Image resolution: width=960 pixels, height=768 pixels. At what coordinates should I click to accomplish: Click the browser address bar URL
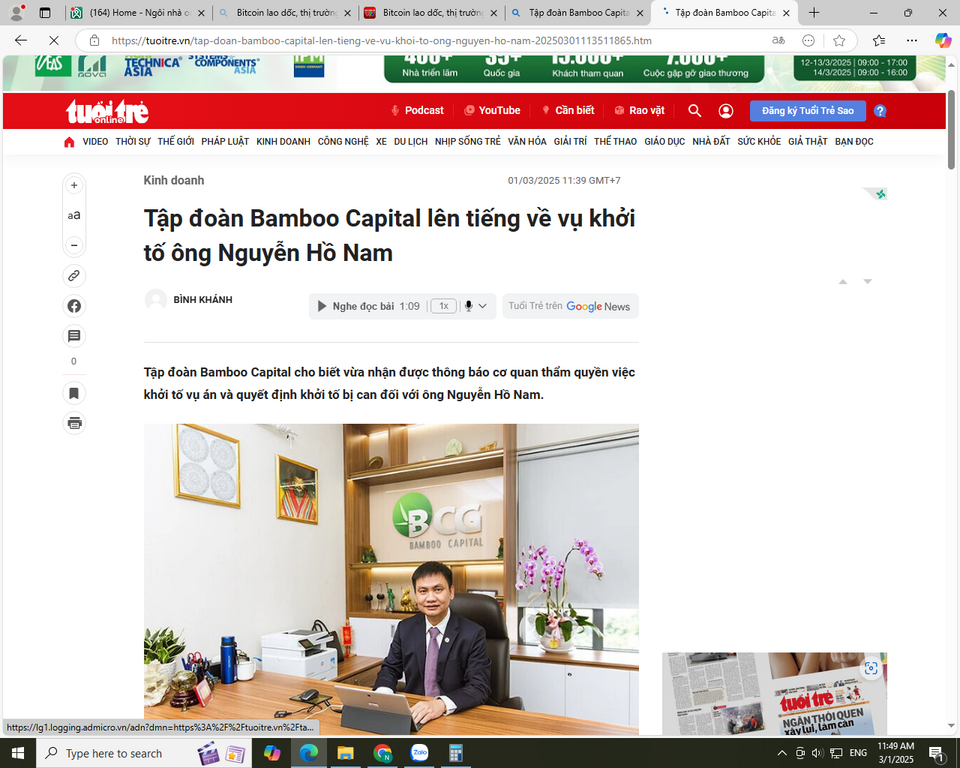coord(381,40)
